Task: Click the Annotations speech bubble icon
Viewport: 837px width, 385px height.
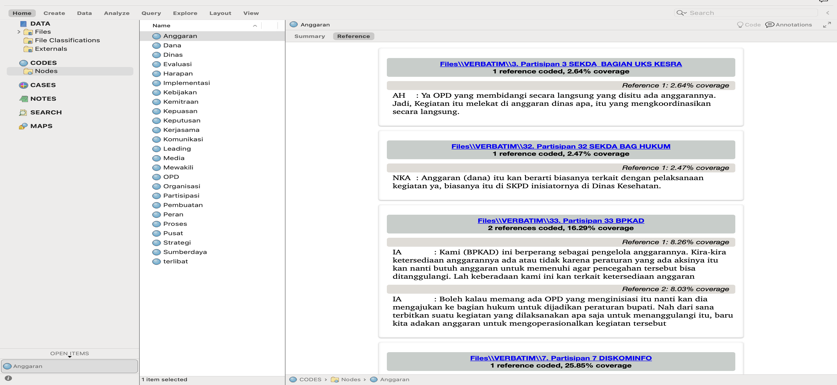Action: pyautogui.click(x=769, y=25)
